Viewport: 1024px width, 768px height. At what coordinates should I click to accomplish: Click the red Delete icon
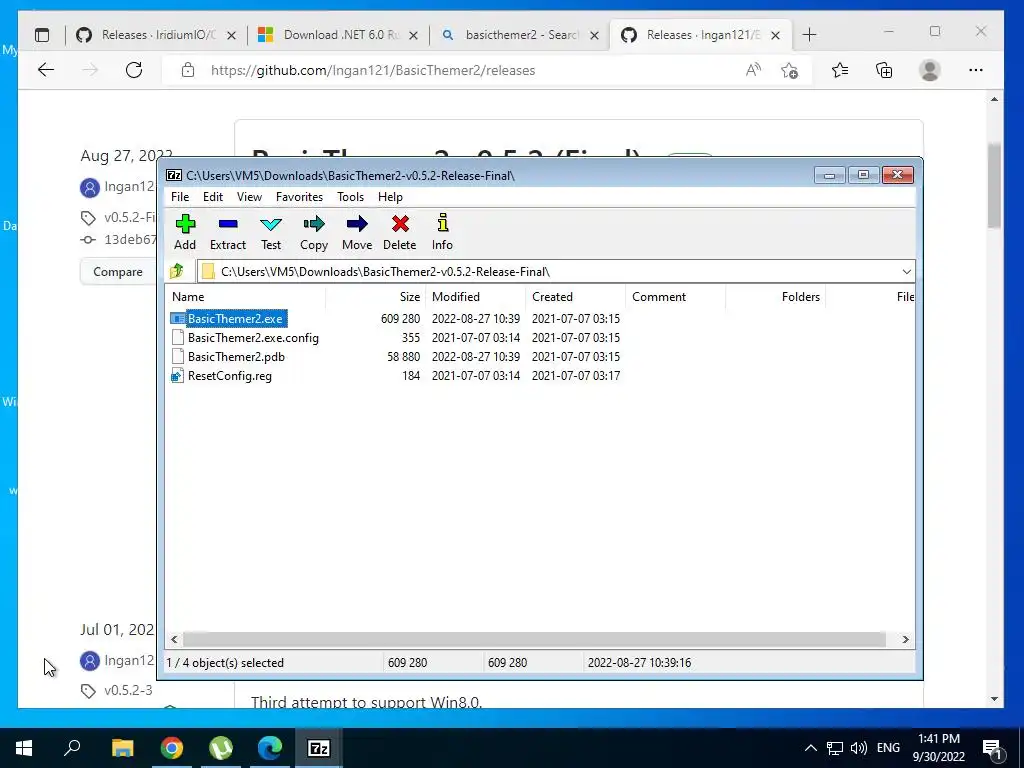click(400, 224)
